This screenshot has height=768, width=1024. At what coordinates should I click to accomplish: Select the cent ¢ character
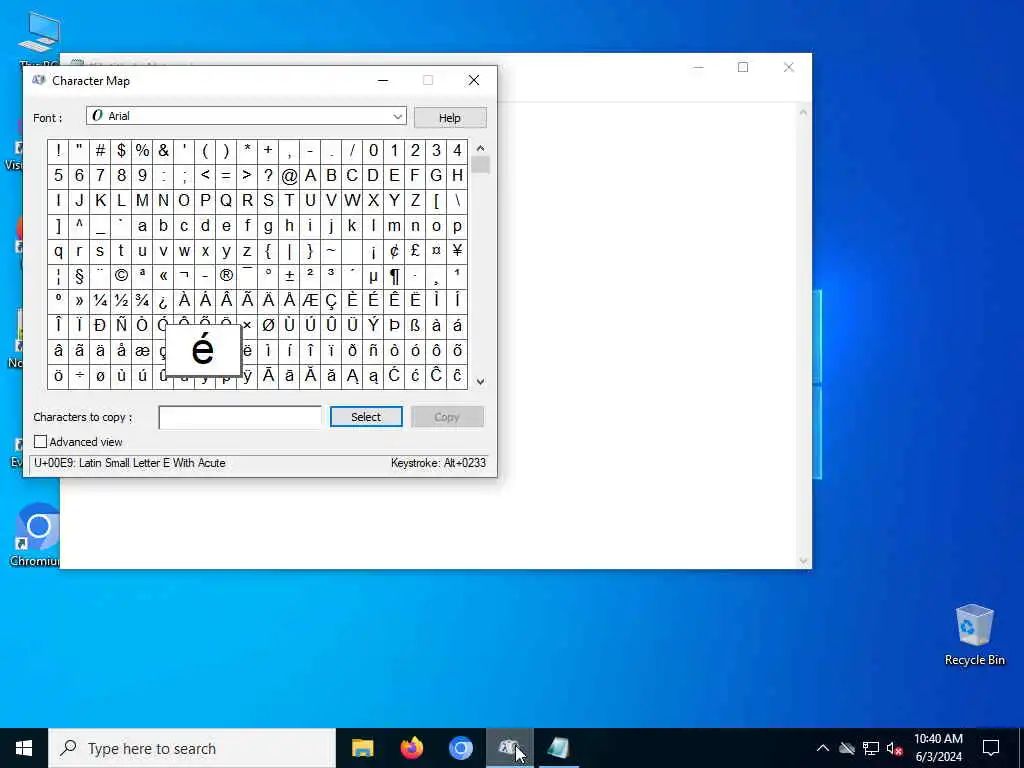click(394, 251)
